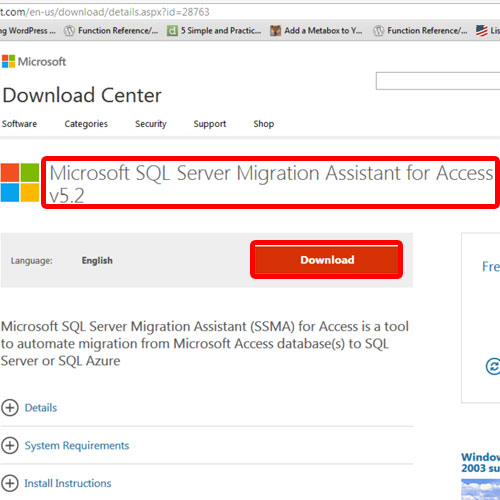The width and height of the screenshot is (500, 500).
Task: Click the System Requirements link text
Action: [77, 445]
